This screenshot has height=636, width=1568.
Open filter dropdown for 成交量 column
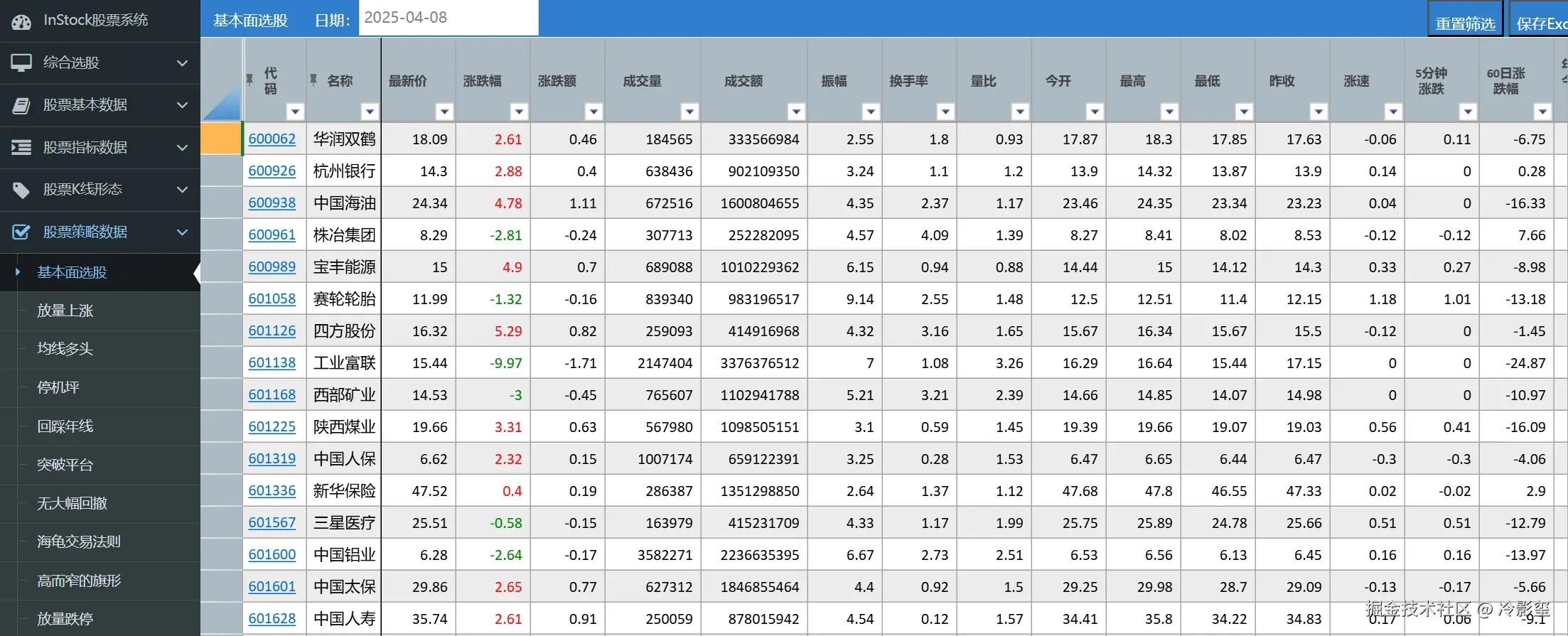click(689, 112)
